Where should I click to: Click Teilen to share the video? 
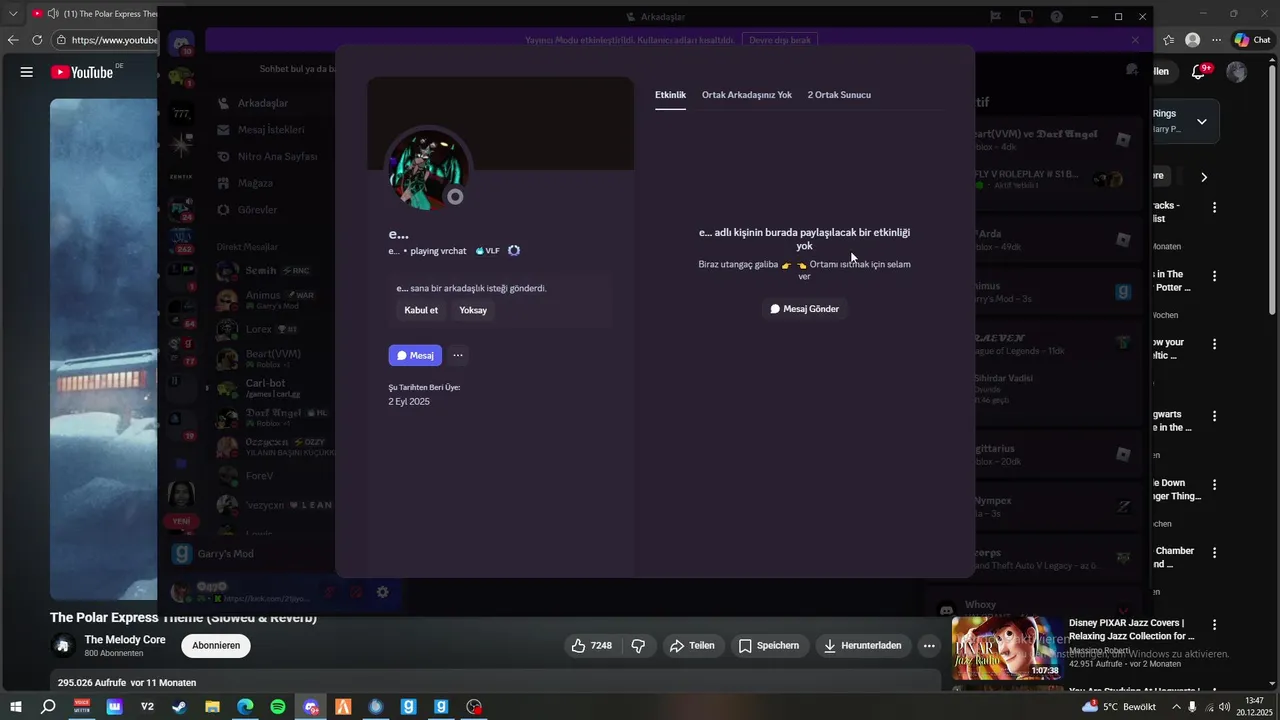click(692, 646)
